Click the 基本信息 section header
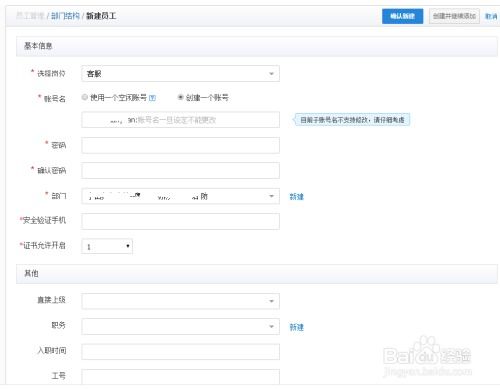The width and height of the screenshot is (500, 389). (x=257, y=46)
